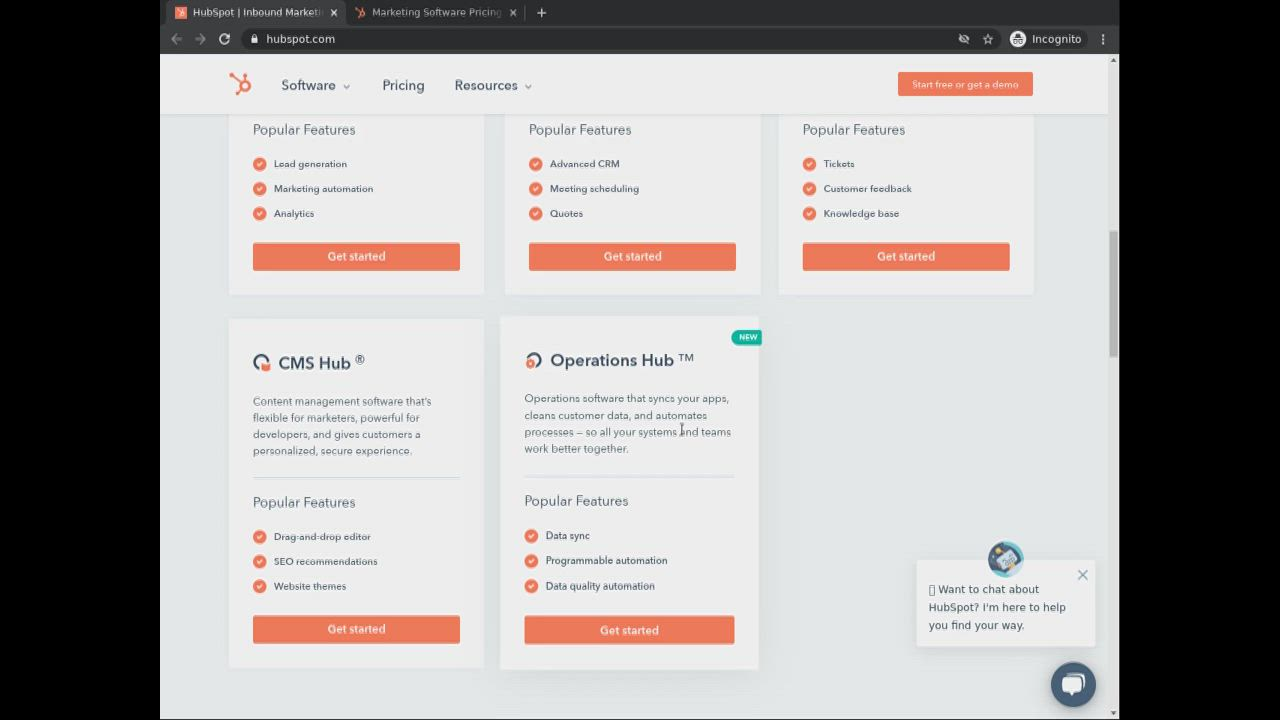The height and width of the screenshot is (720, 1280).
Task: Click the HubSpot sprocket logo
Action: point(240,85)
